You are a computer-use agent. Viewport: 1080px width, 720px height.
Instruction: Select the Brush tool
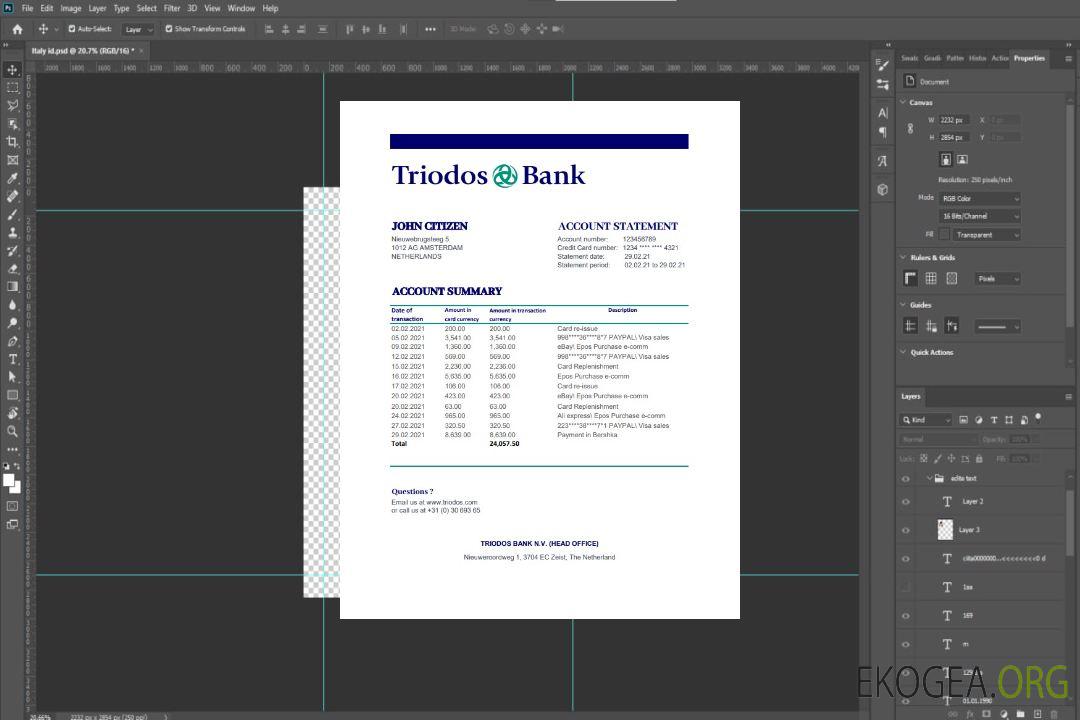coord(12,214)
